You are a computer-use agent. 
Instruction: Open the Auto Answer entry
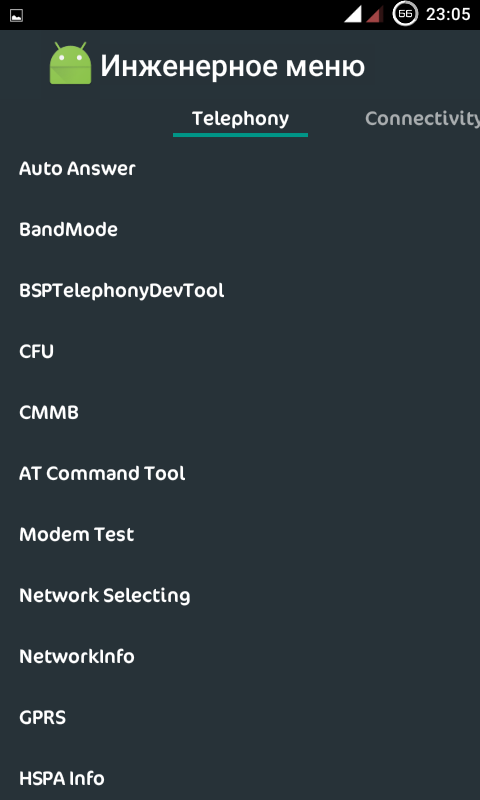[x=240, y=169]
